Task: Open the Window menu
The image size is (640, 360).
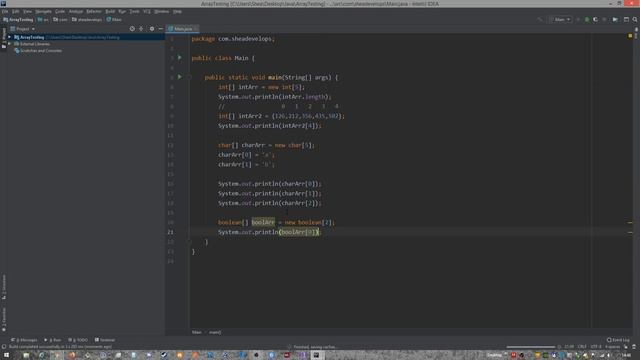Action: tap(162, 11)
